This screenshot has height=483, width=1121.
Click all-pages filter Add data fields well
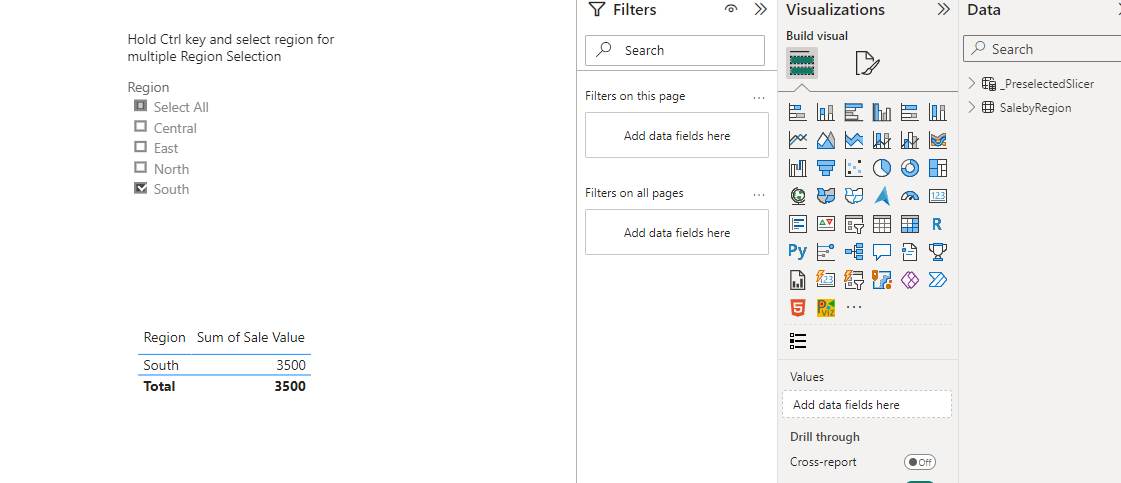pyautogui.click(x=677, y=232)
